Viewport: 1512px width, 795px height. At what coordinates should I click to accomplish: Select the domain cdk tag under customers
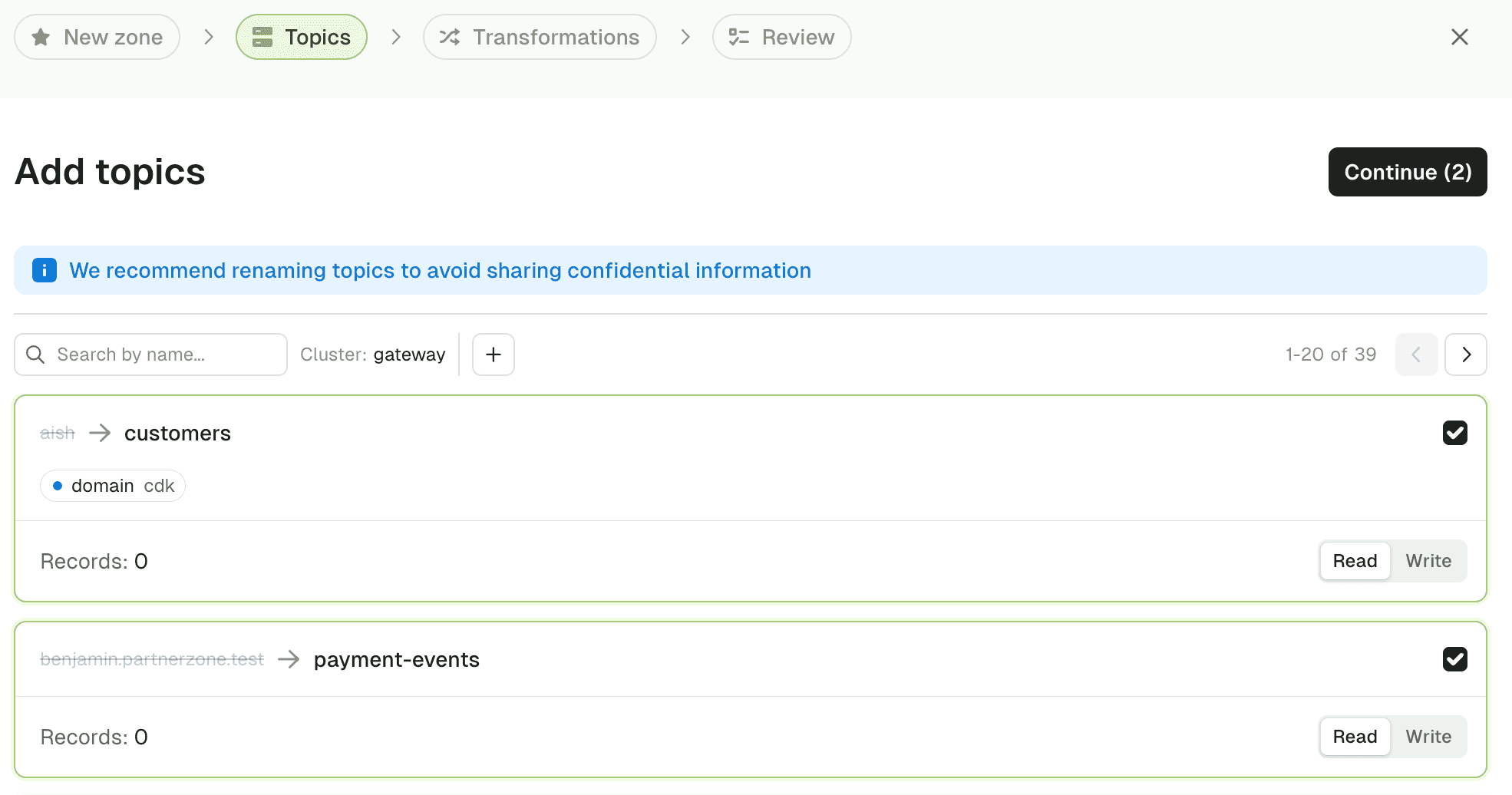(x=112, y=485)
